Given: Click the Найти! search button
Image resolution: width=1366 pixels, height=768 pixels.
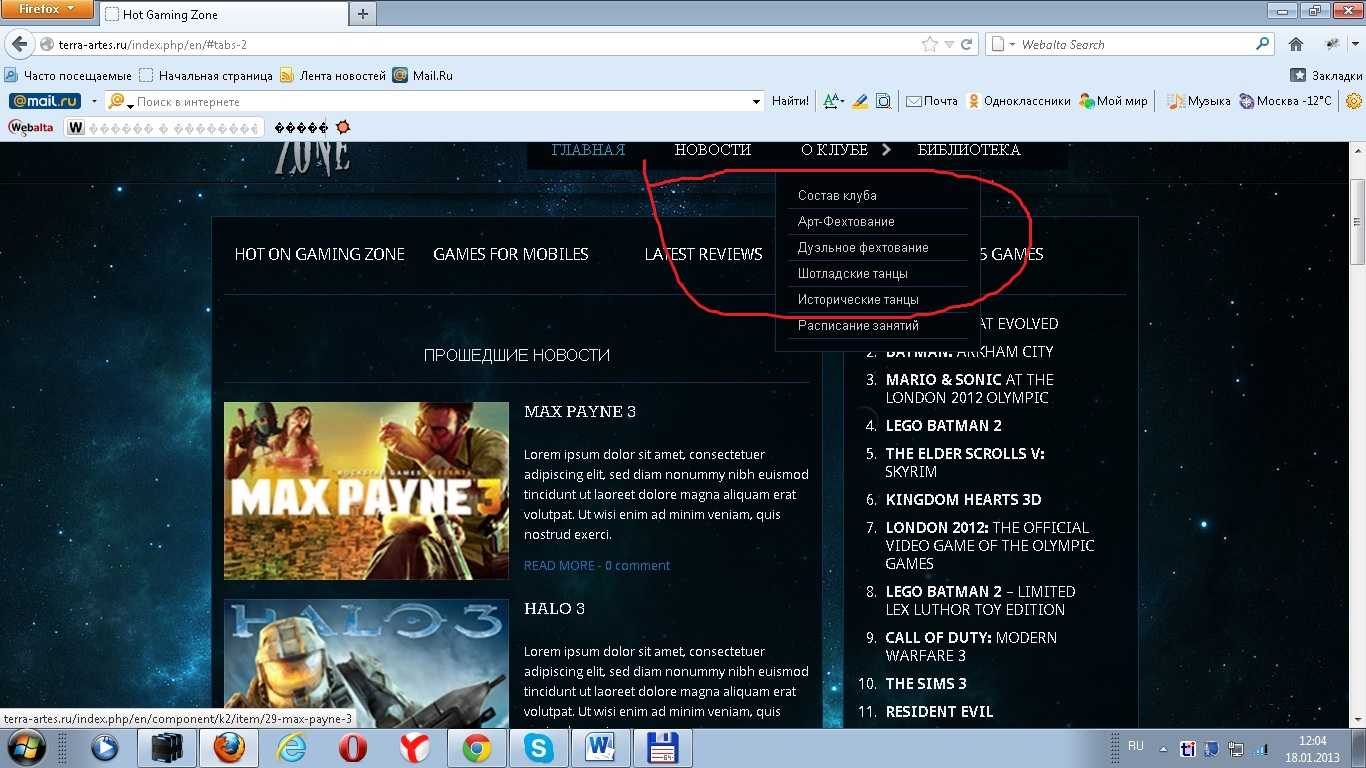Looking at the screenshot, I should pos(790,101).
